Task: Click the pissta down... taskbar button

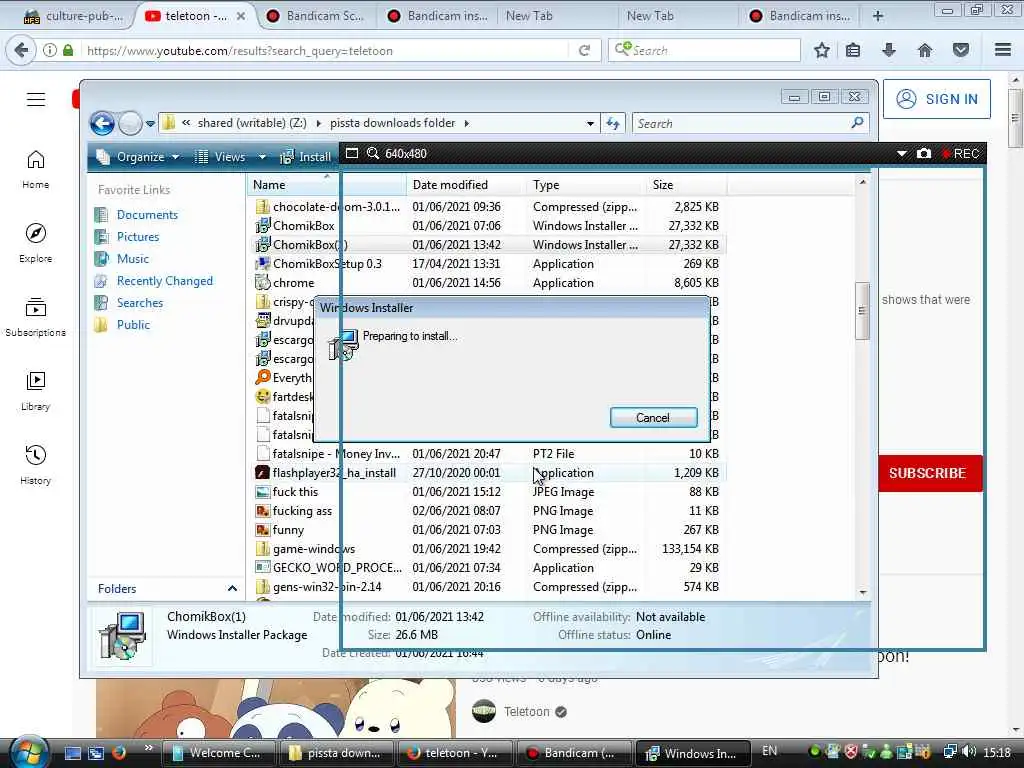Action: click(338, 753)
